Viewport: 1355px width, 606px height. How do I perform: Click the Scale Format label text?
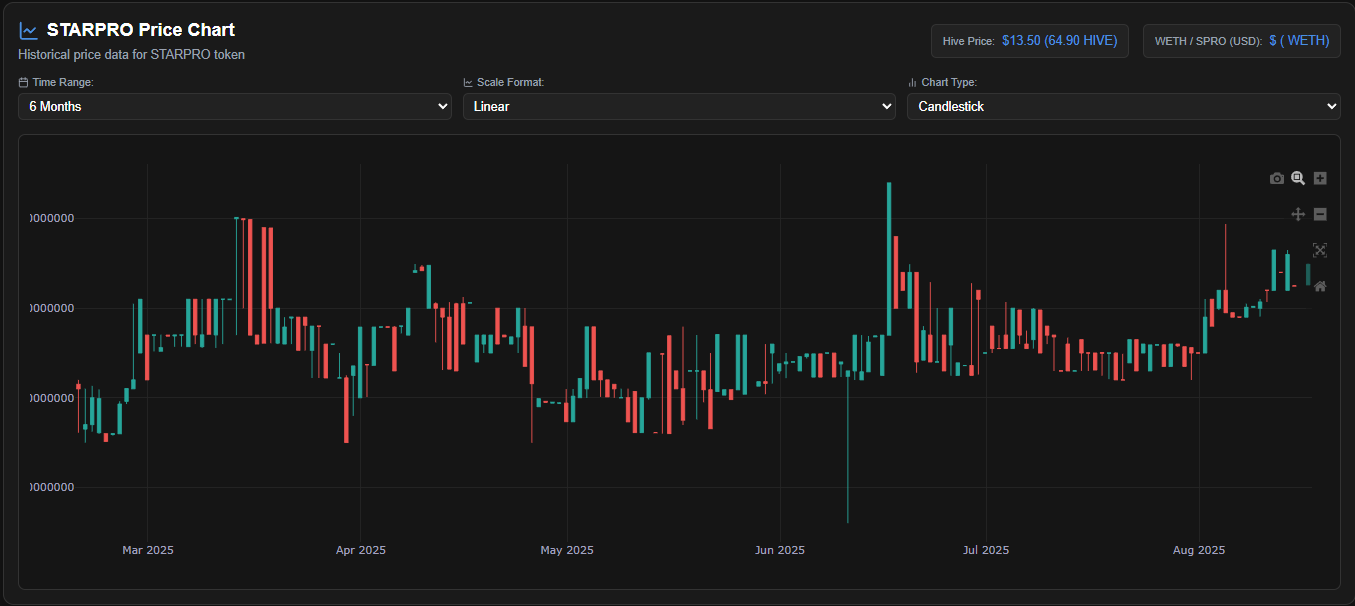click(x=511, y=82)
